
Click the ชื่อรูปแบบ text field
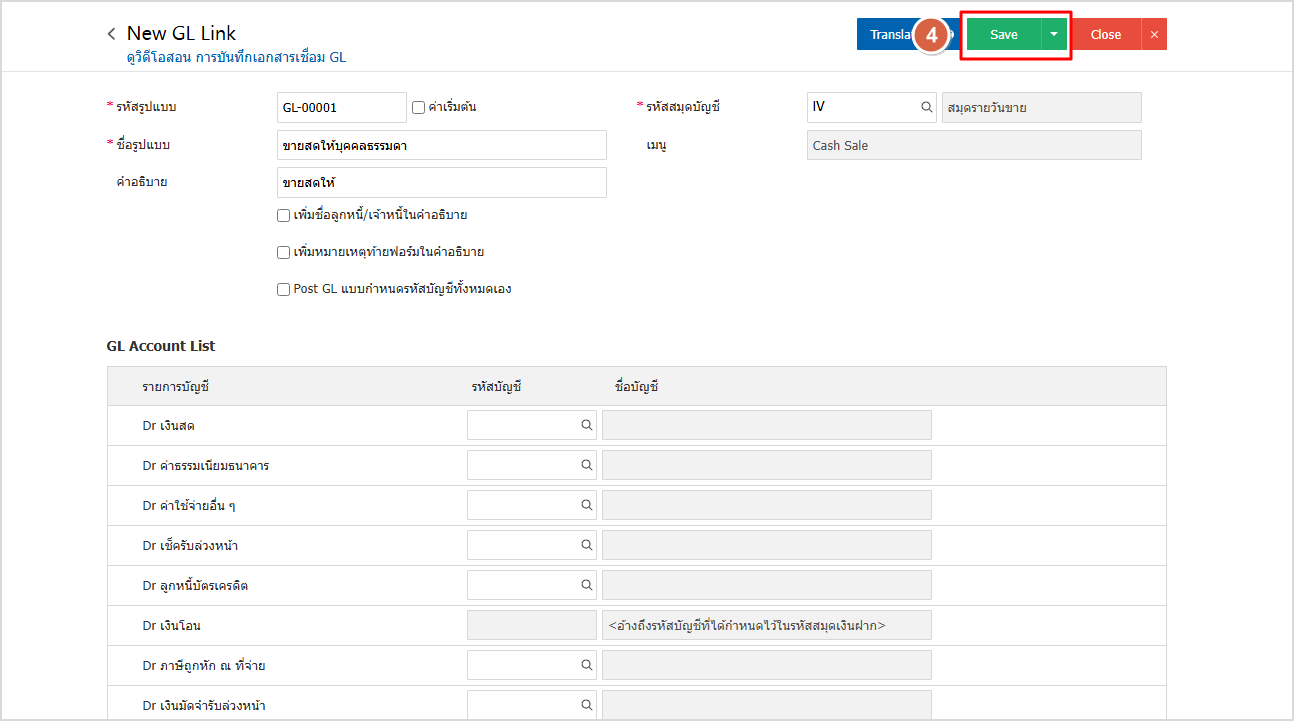[441, 145]
